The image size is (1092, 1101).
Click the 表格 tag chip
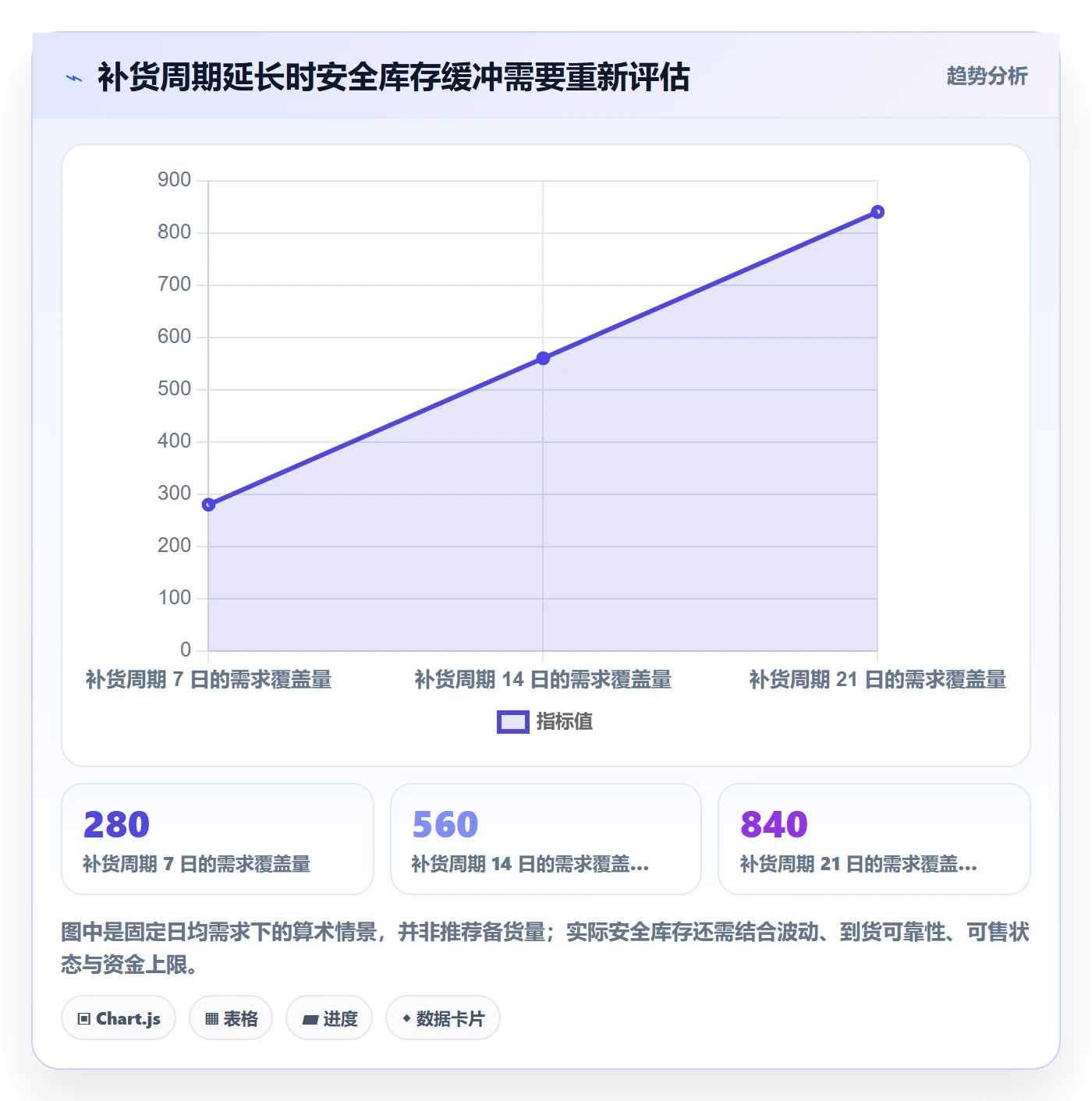231,1018
